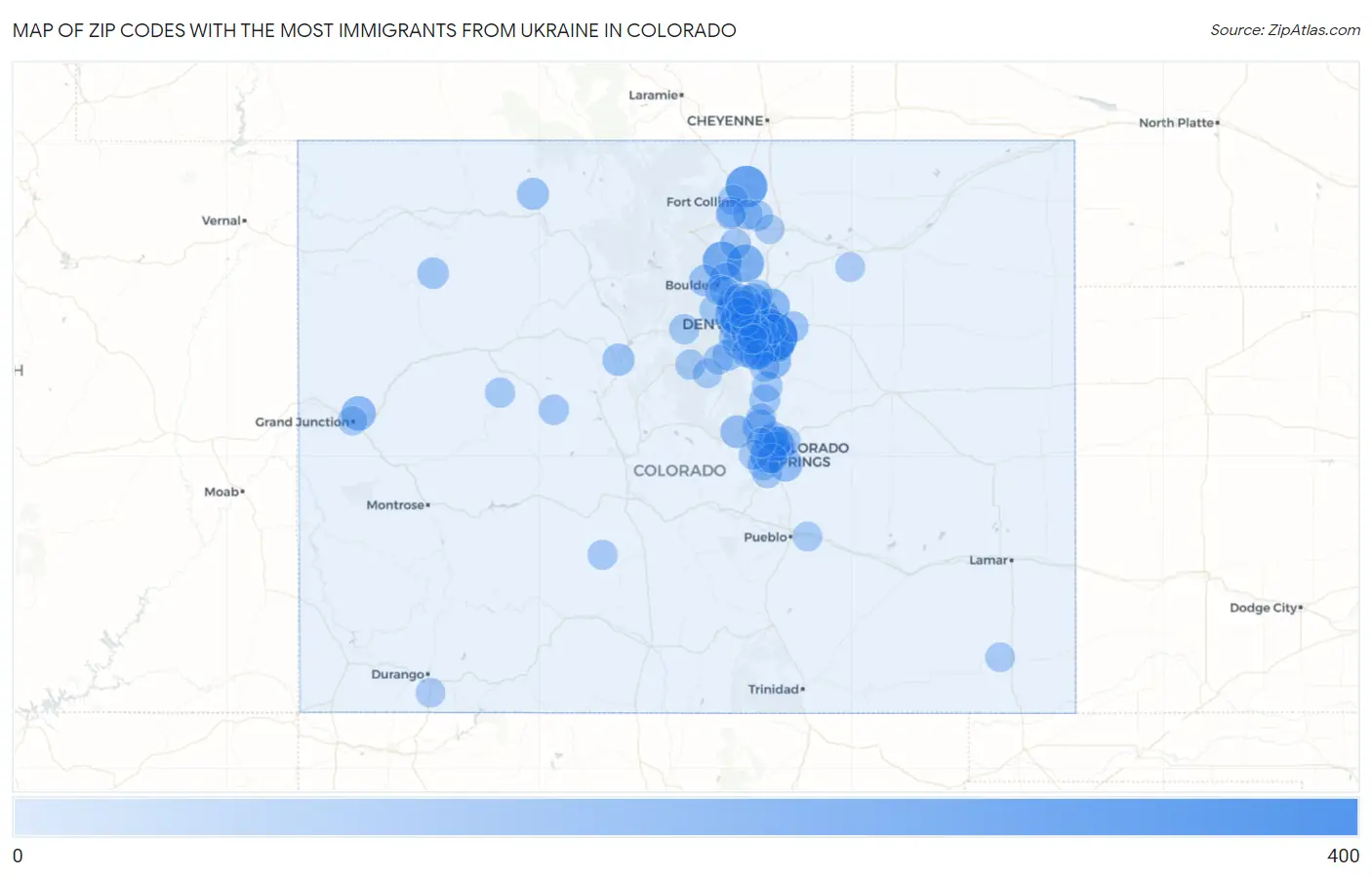1372x877 pixels.
Task: Click the Trinidad city label
Action: tap(776, 689)
